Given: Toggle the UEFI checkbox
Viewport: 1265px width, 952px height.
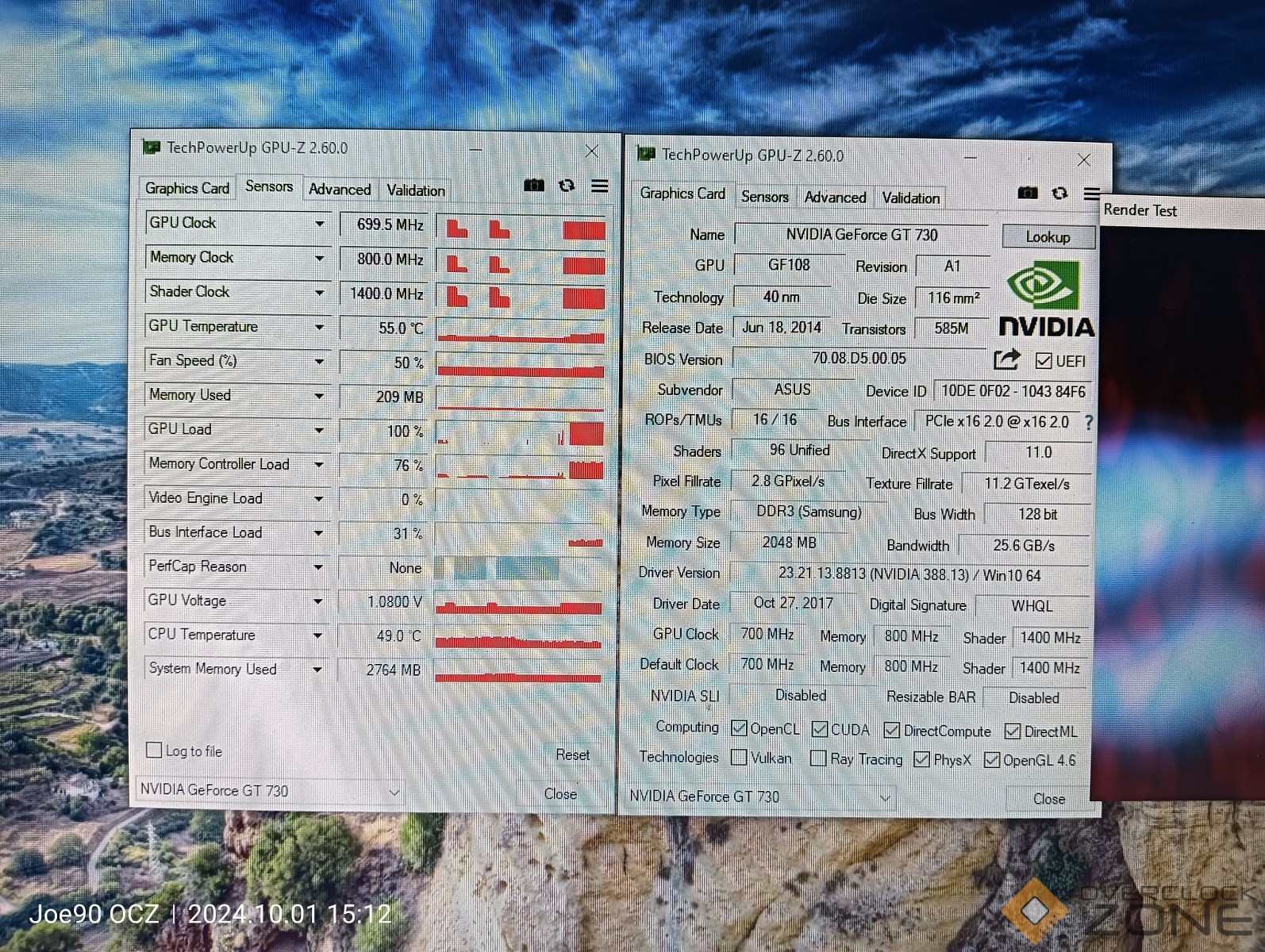Looking at the screenshot, I should [x=1044, y=361].
